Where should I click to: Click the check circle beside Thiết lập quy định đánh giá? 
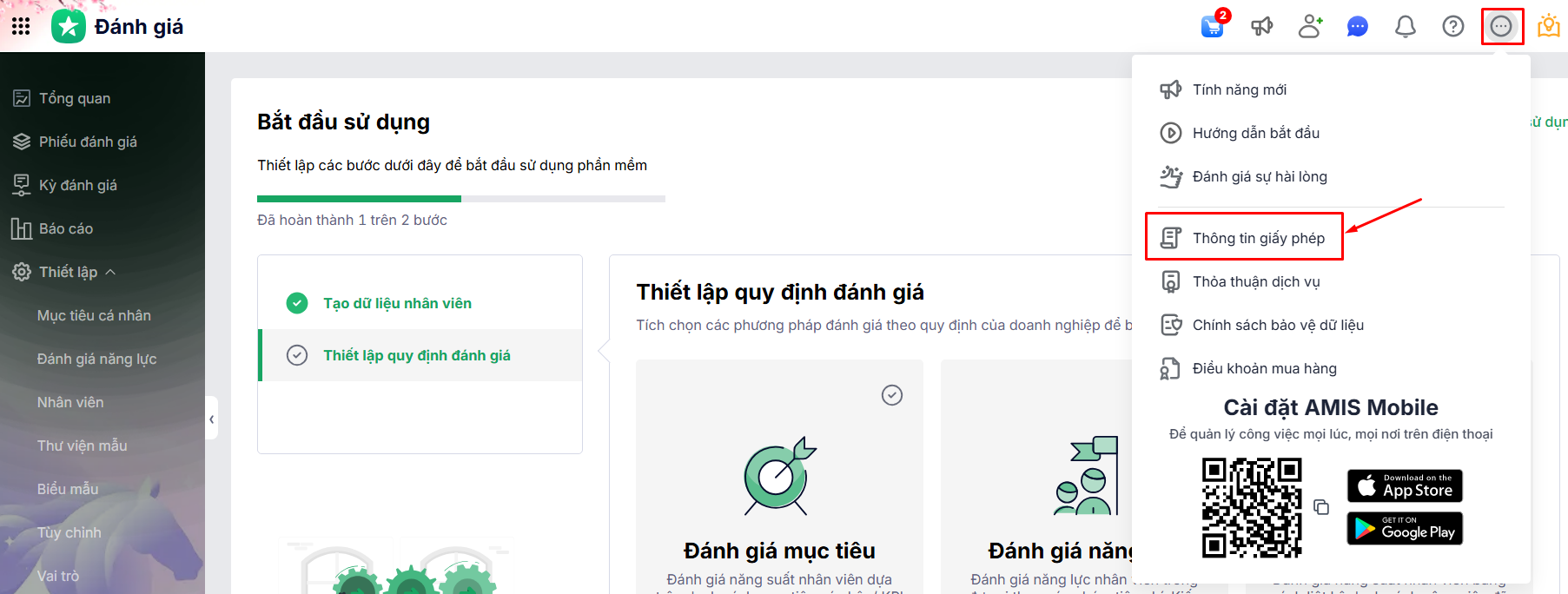(x=297, y=355)
